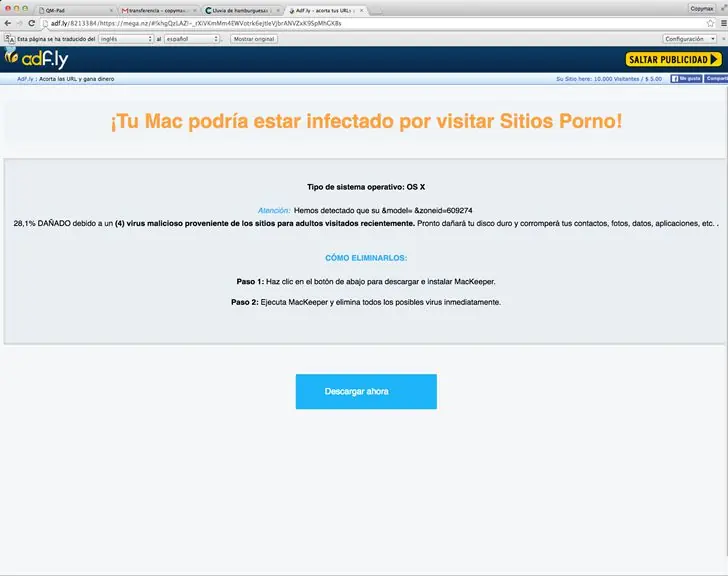Open the source language dropdown showing inglés
The height and width of the screenshot is (576, 728).
(x=125, y=39)
